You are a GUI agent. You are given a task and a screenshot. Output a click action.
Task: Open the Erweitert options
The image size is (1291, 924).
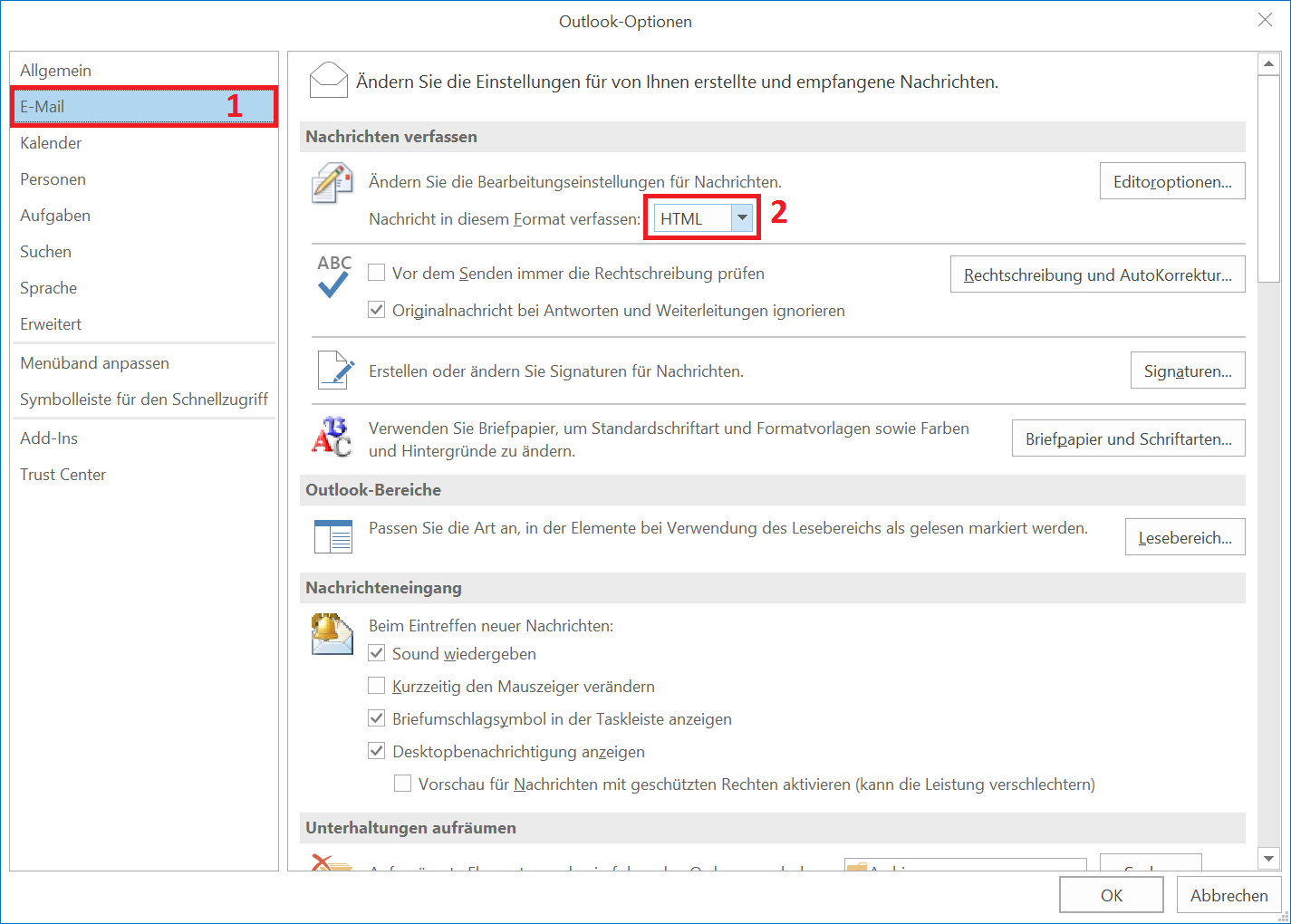143,324
